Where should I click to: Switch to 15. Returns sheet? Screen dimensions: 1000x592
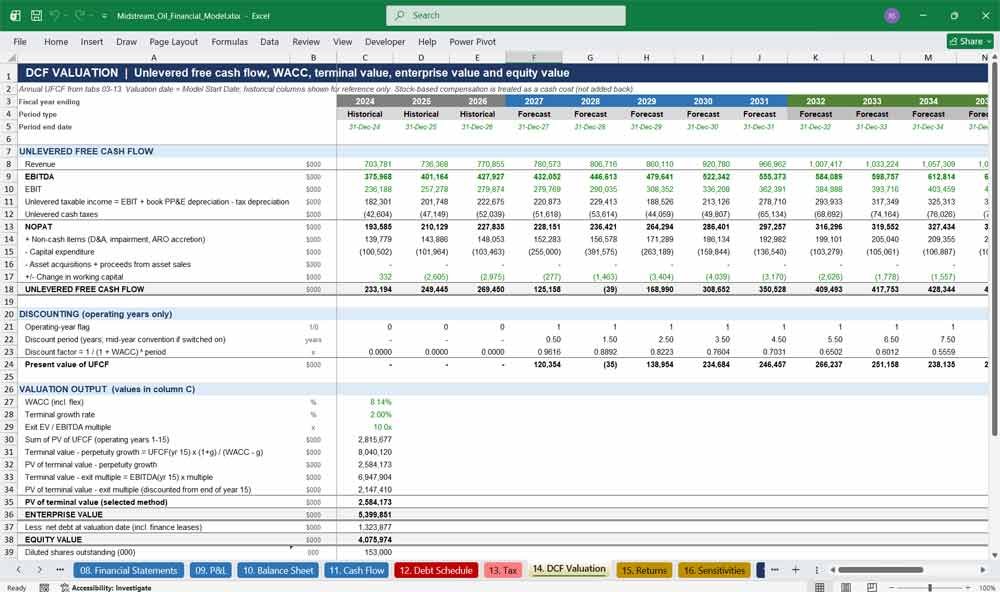click(x=644, y=570)
